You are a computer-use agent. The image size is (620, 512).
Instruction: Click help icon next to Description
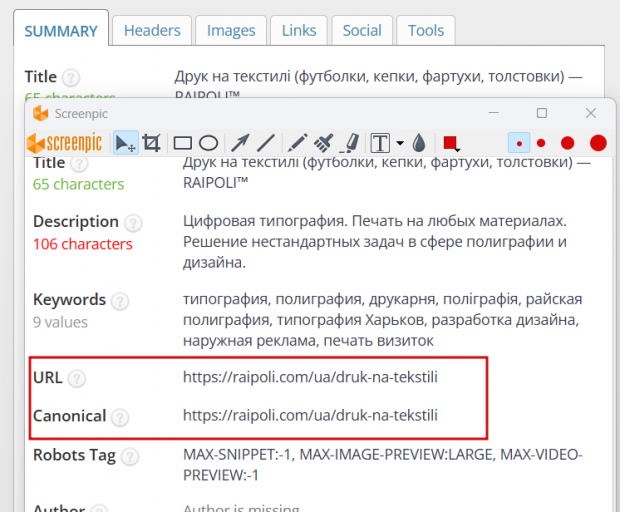(x=133, y=223)
